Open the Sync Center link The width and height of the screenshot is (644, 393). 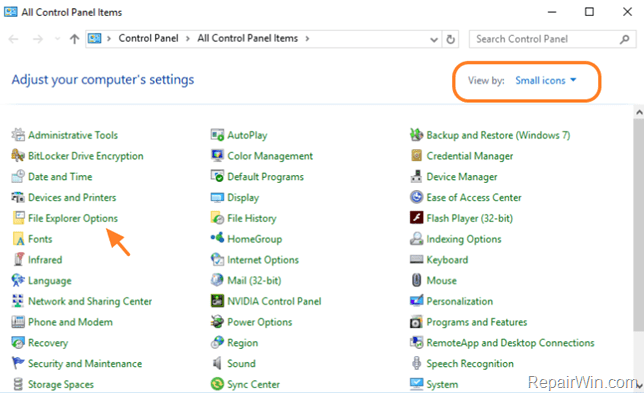pyautogui.click(x=253, y=384)
